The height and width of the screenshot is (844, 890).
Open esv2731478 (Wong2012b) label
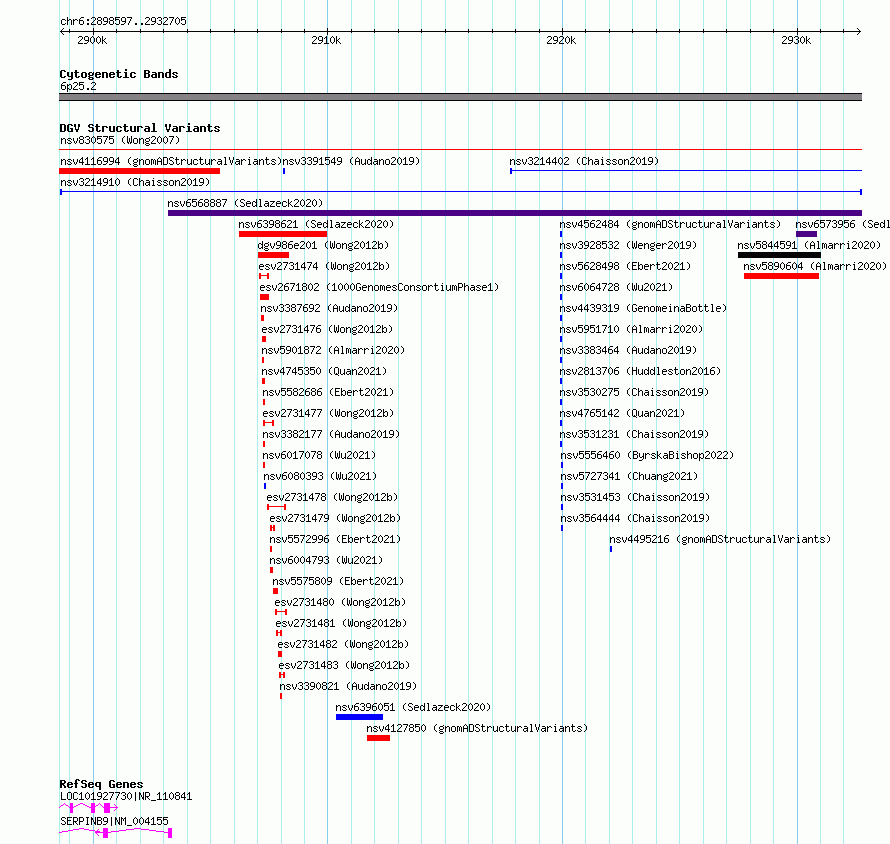[x=332, y=497]
